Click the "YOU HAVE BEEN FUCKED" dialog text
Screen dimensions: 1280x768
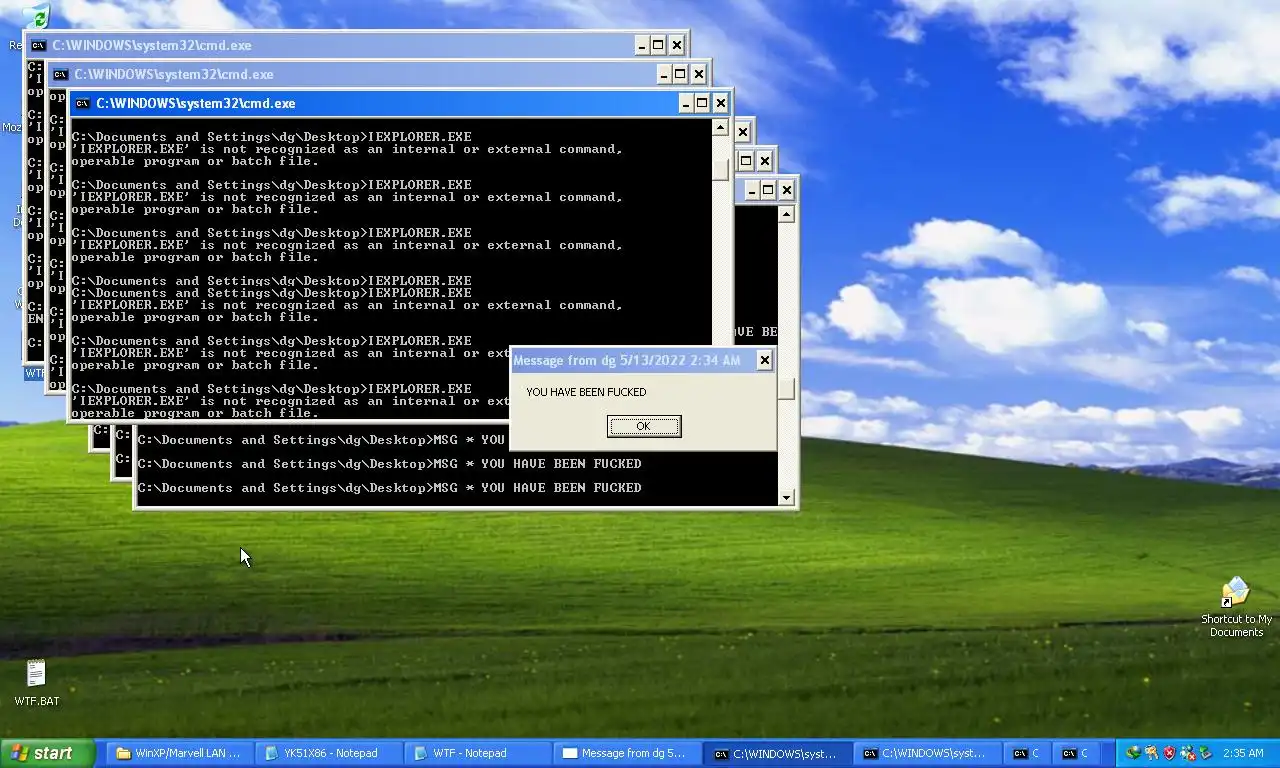pos(586,392)
